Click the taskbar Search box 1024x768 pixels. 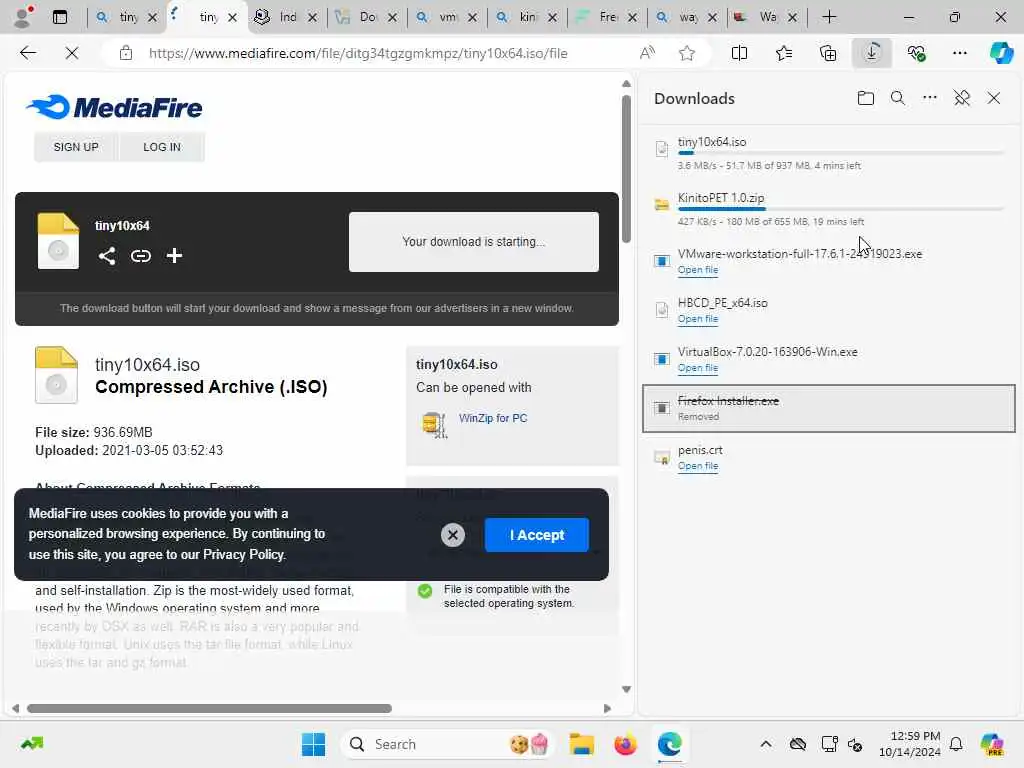447,744
